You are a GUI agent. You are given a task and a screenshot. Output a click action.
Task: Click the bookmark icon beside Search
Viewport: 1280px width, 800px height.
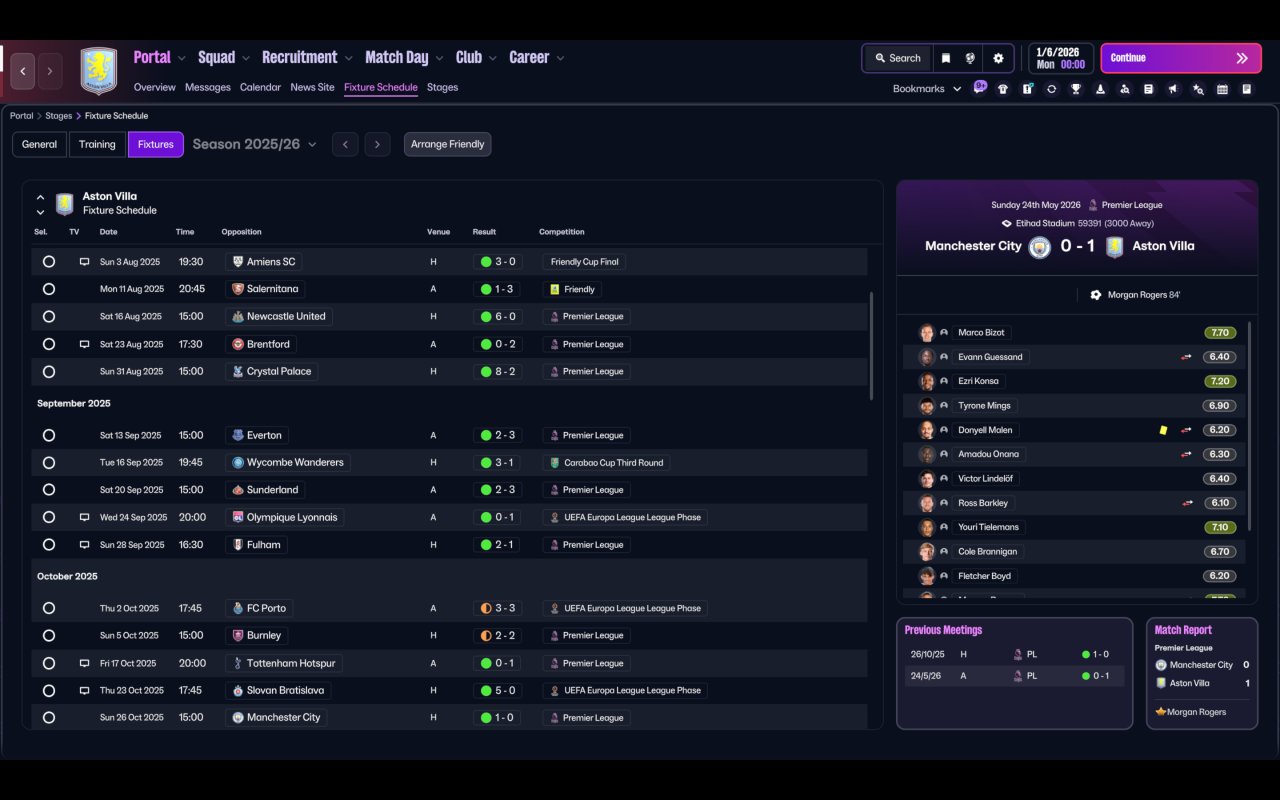pos(946,58)
